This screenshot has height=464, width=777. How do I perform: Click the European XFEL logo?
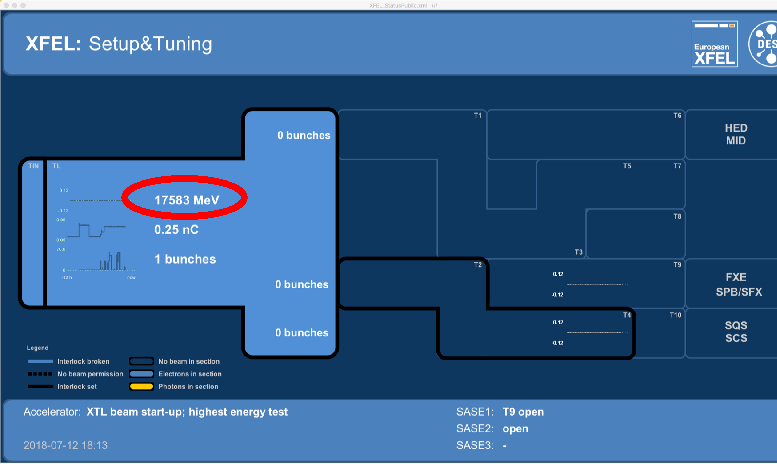coord(714,44)
